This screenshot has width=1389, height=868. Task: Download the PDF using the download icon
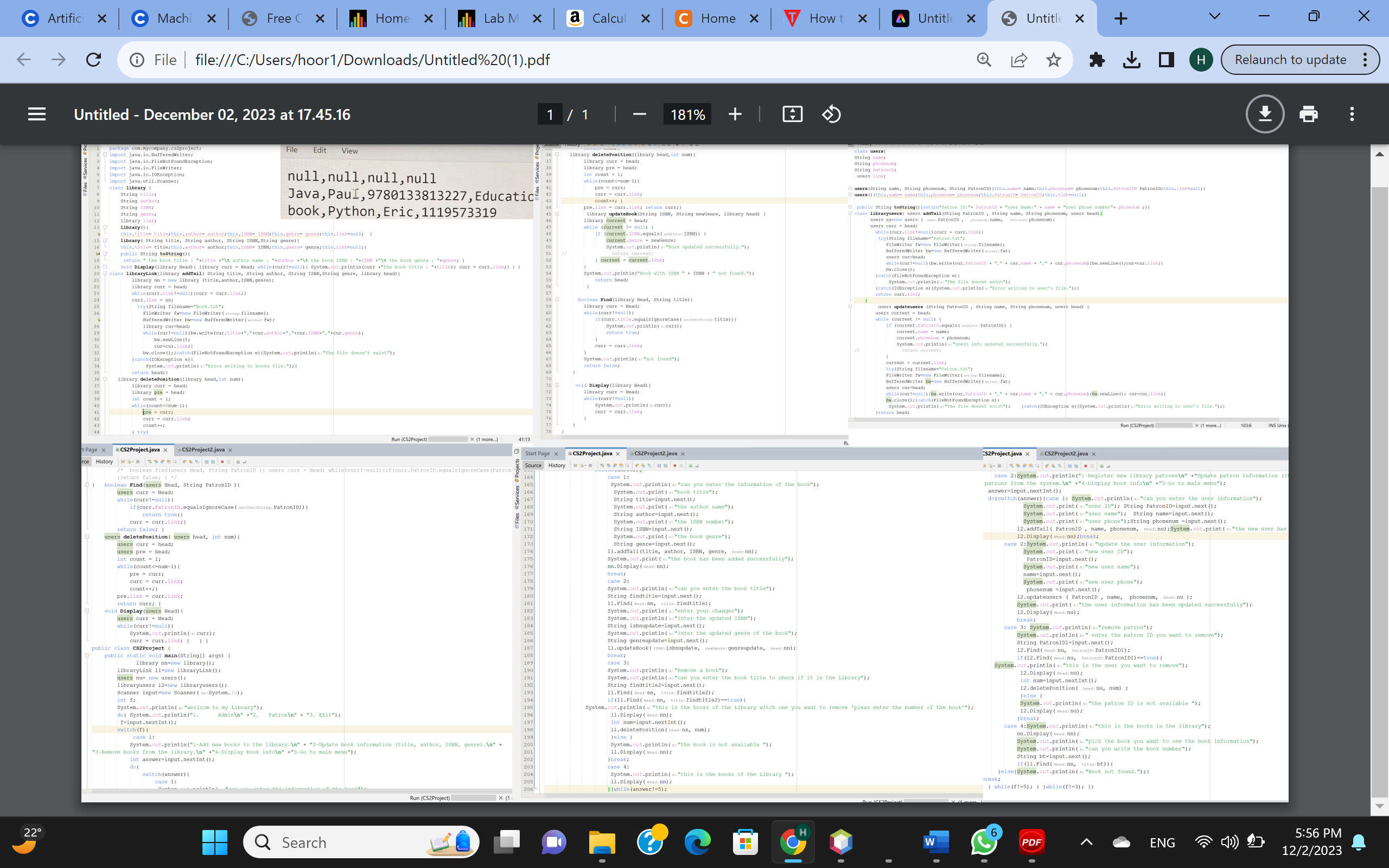pos(1264,114)
